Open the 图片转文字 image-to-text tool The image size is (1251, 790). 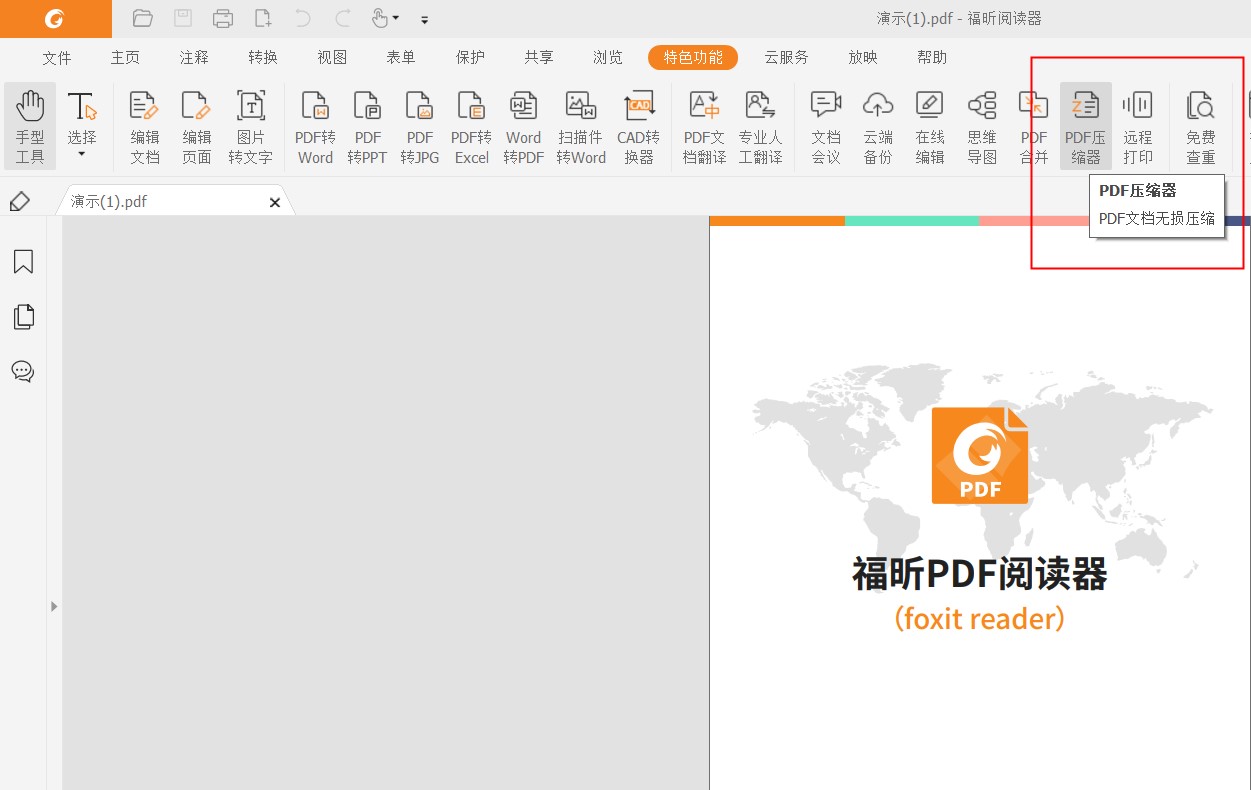[250, 126]
